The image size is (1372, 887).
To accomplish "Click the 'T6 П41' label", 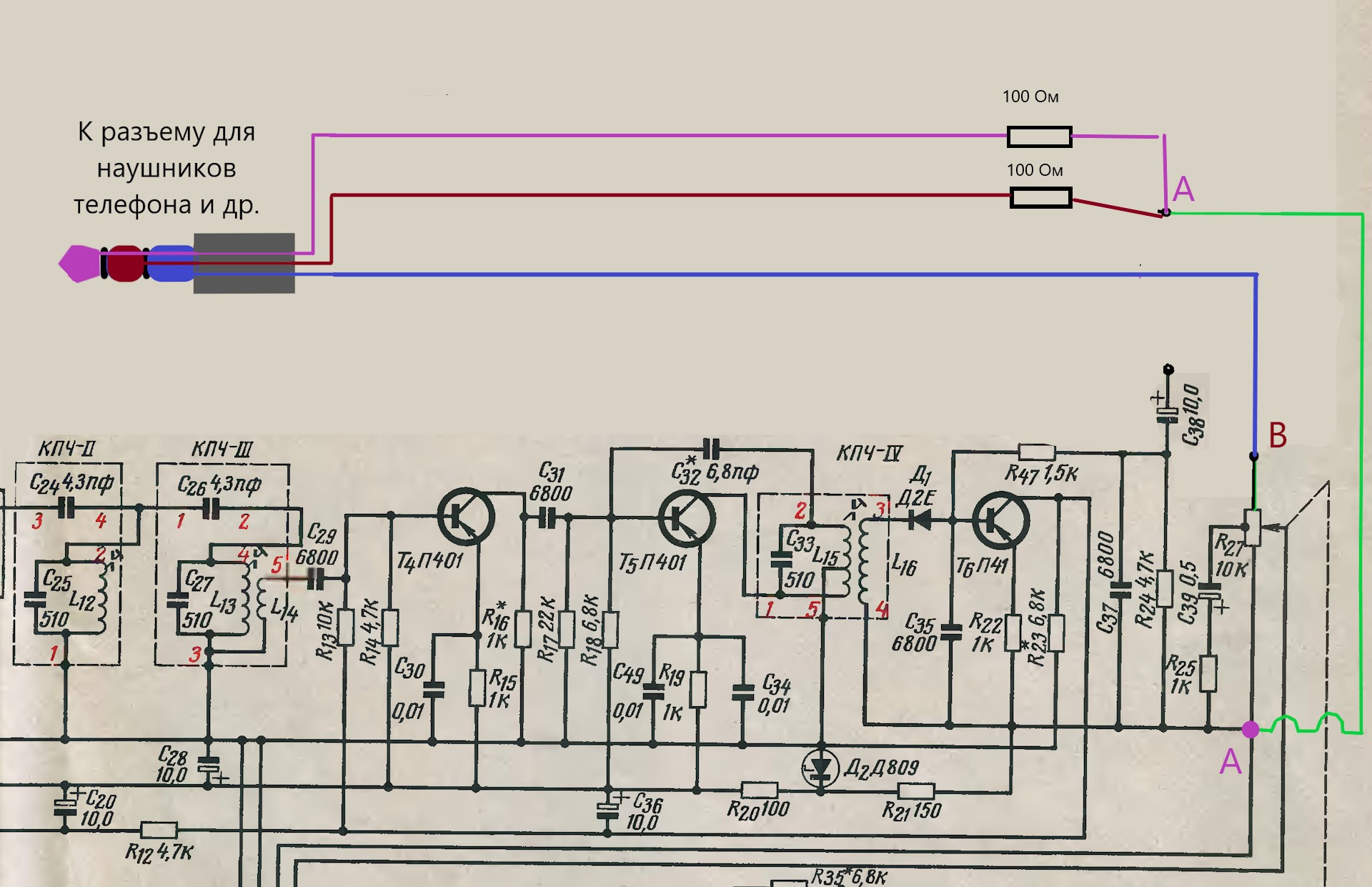I will click(982, 567).
